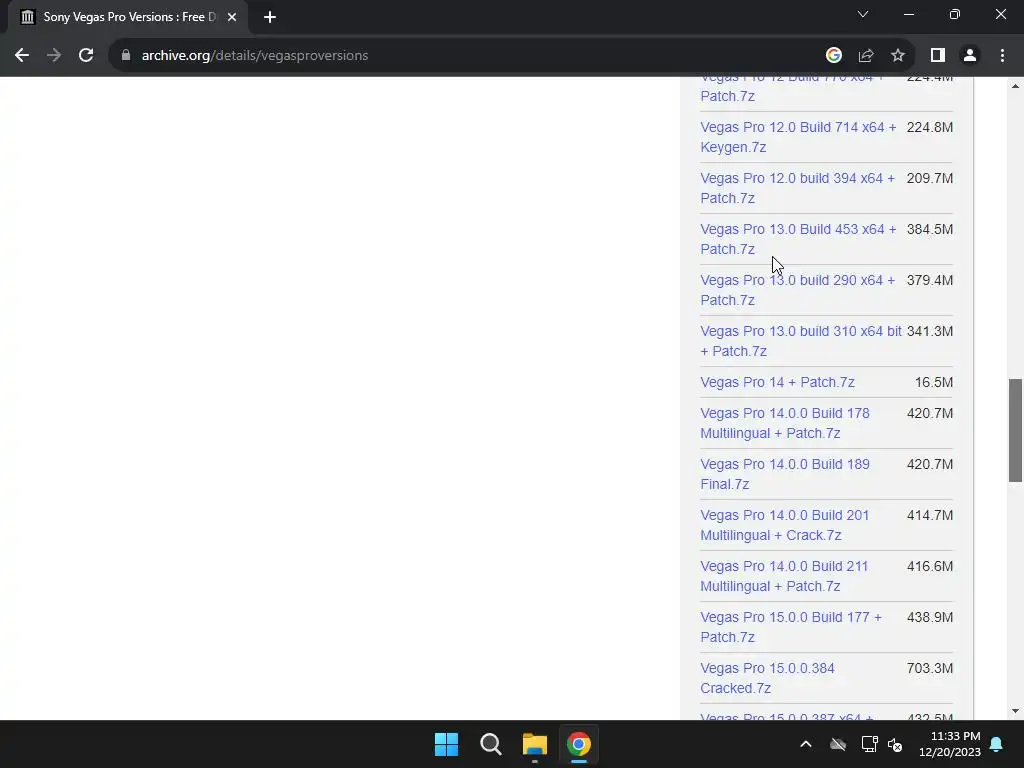
Task: Open Vegas Pro 15.0.0 Build 177 + Patch.7z
Action: (791, 627)
